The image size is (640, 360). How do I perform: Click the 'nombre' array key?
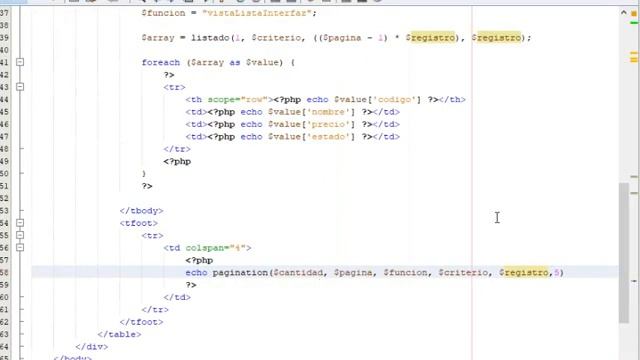[x=328, y=112]
